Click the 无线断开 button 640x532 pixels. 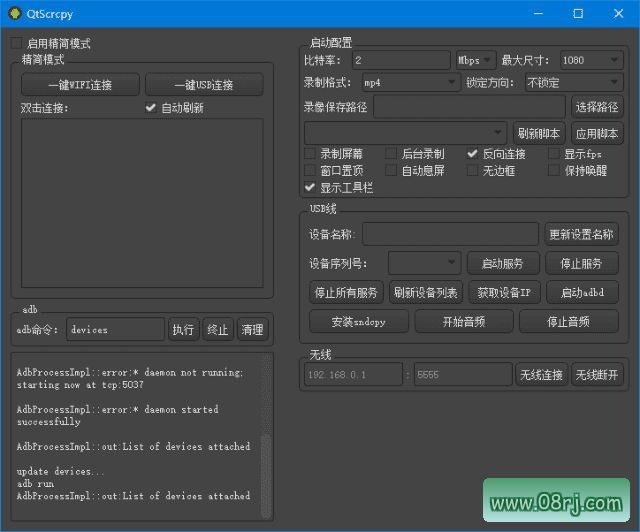[x=597, y=374]
